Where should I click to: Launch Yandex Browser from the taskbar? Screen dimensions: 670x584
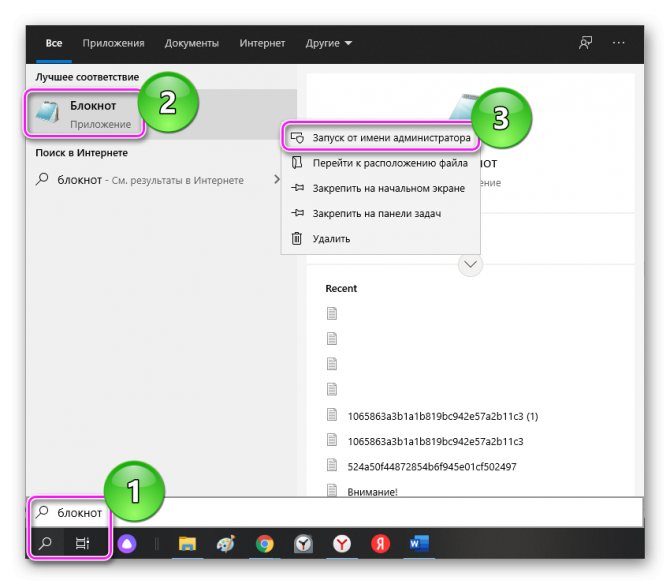pyautogui.click(x=342, y=544)
